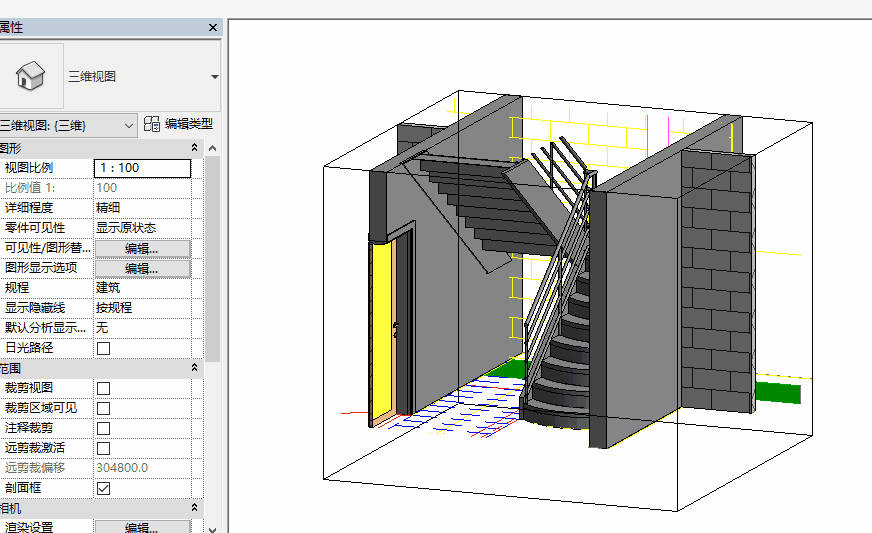Enable the 日光路径 checkbox

(103, 348)
